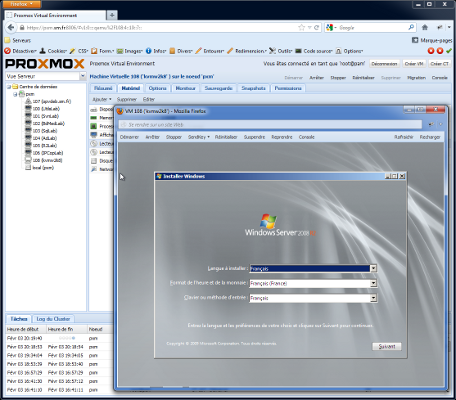Open the Ajouter hardware dropdown

(102, 99)
